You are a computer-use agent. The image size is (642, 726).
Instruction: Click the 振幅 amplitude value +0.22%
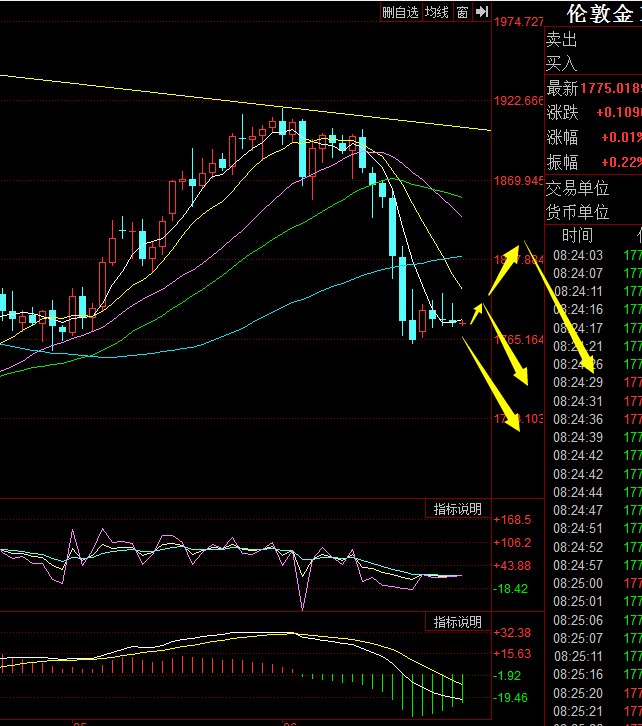621,162
